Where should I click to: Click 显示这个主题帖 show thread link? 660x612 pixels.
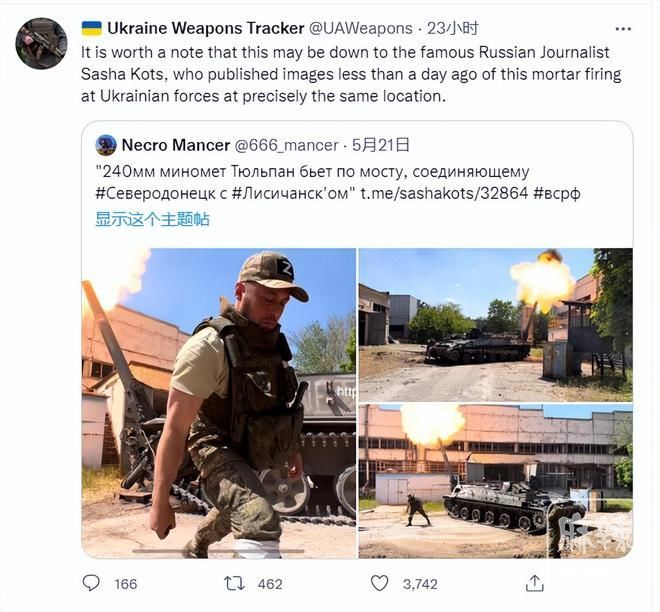pos(152,219)
